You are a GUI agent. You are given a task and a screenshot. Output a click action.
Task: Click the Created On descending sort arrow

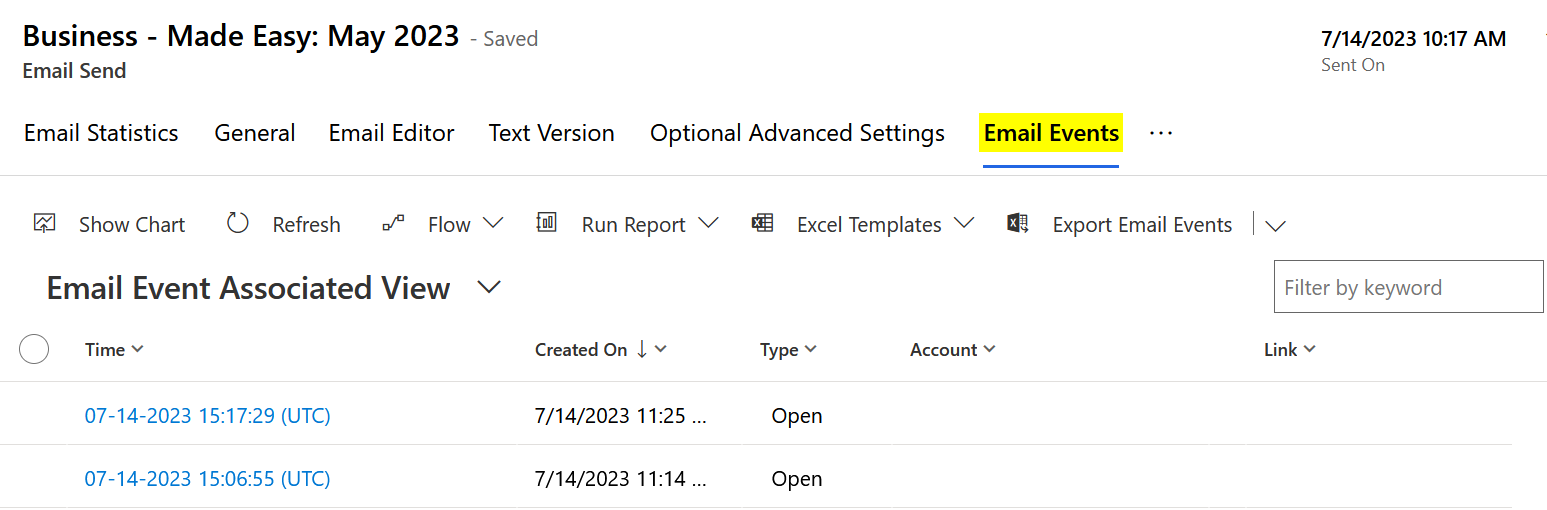tap(641, 349)
